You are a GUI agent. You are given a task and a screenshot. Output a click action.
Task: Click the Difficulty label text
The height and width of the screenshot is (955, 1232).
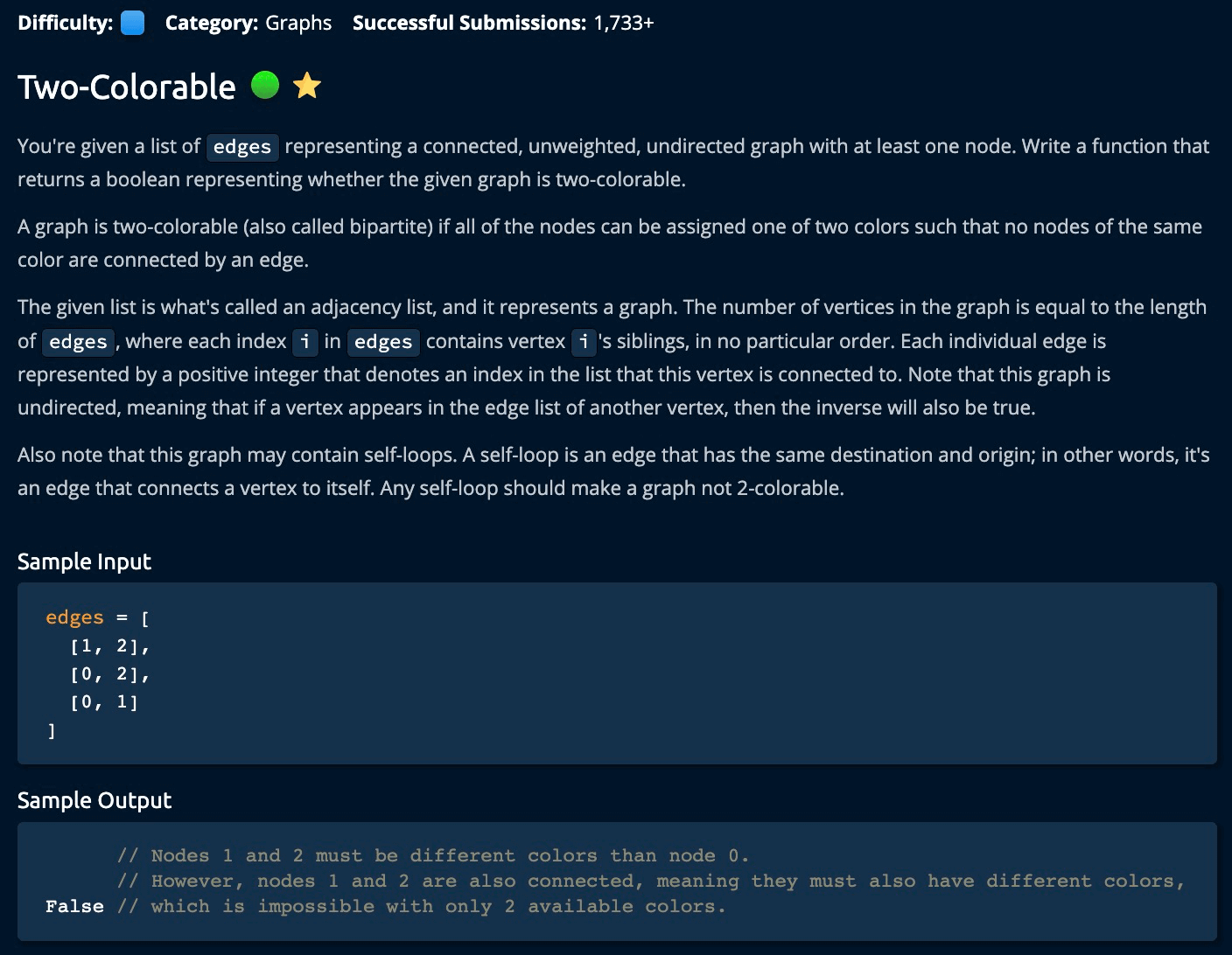click(x=65, y=23)
